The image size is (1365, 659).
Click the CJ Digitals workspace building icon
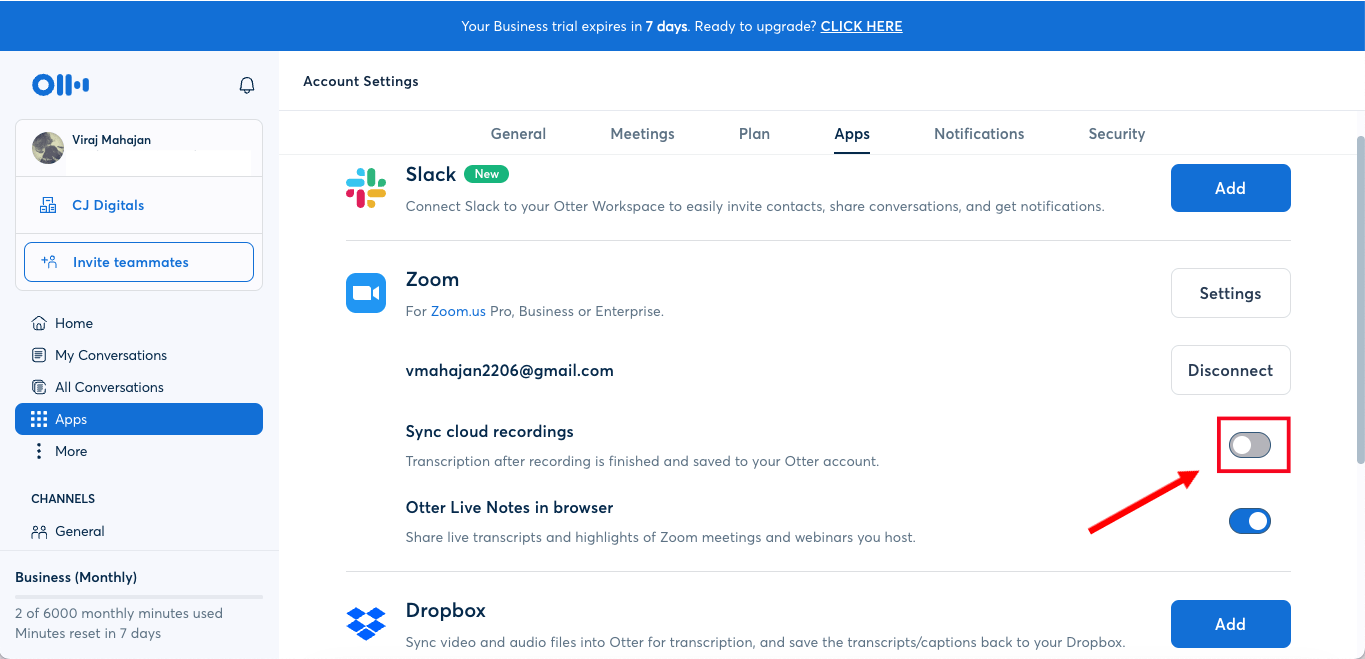click(48, 205)
